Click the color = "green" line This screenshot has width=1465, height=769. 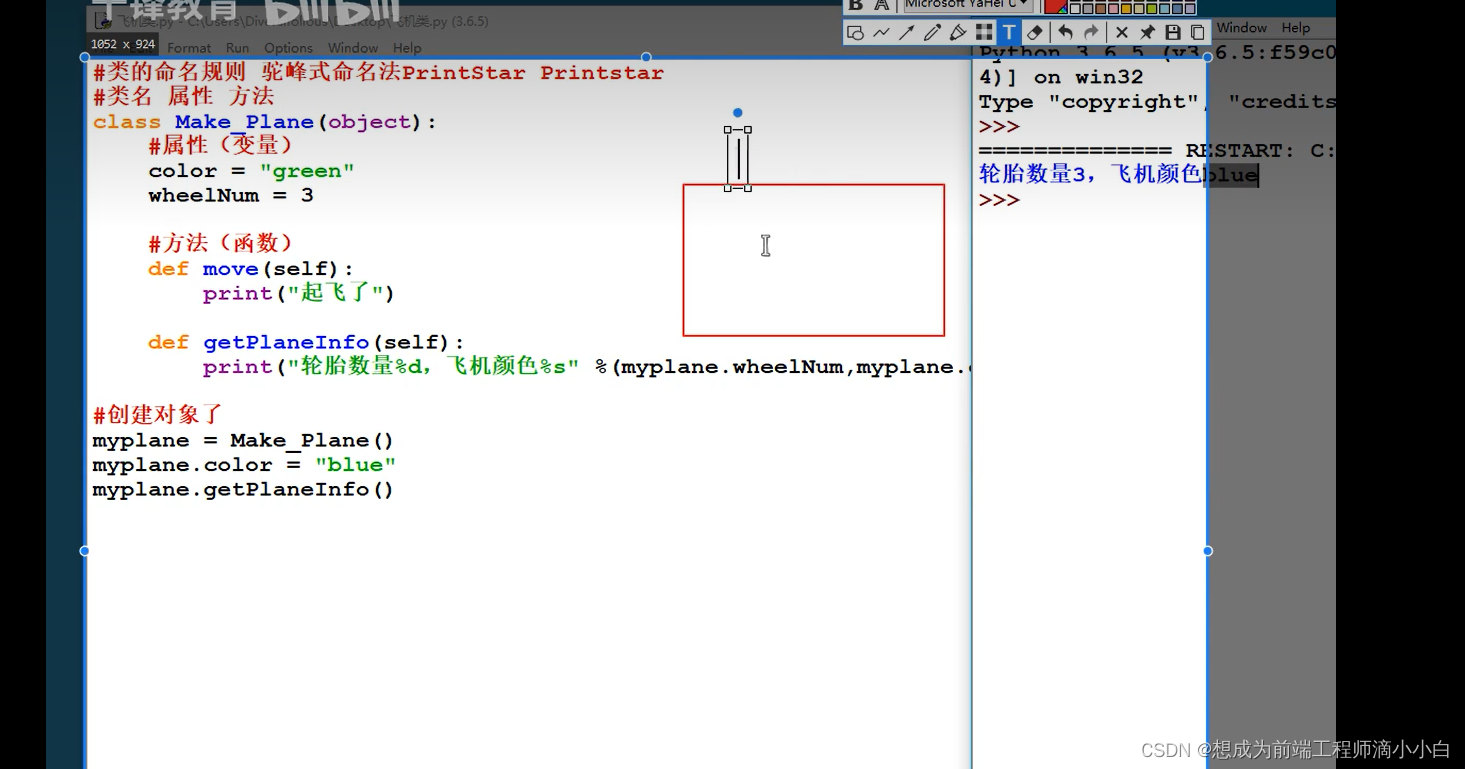(x=251, y=171)
